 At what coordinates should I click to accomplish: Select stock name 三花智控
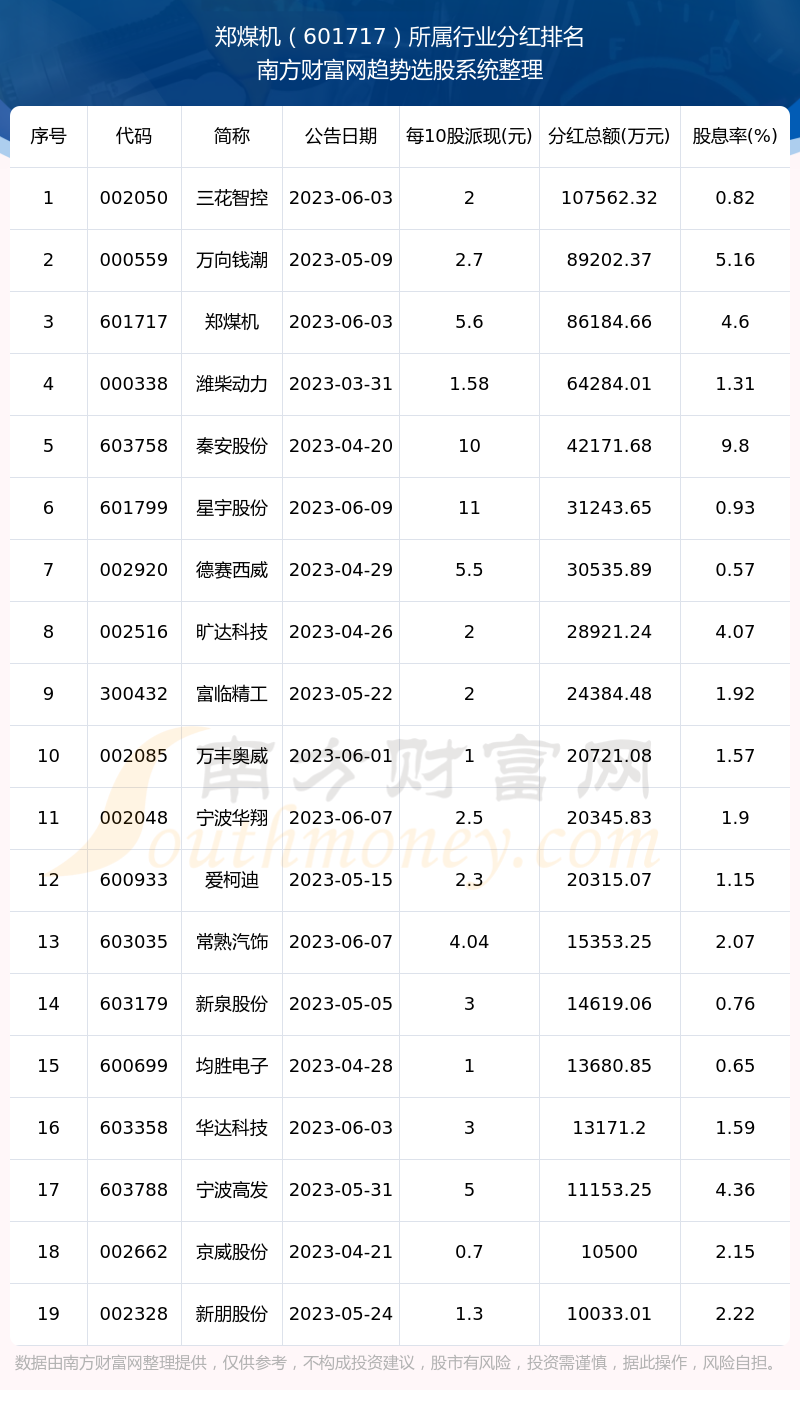tap(232, 198)
